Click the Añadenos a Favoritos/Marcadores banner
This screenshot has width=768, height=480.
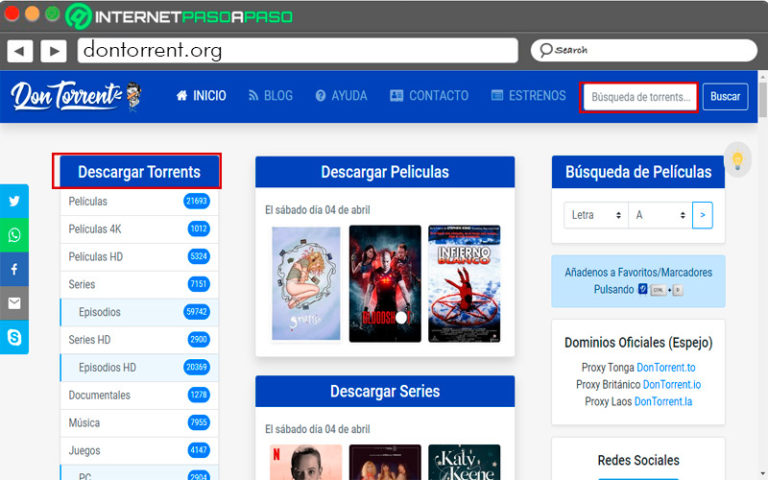(638, 281)
